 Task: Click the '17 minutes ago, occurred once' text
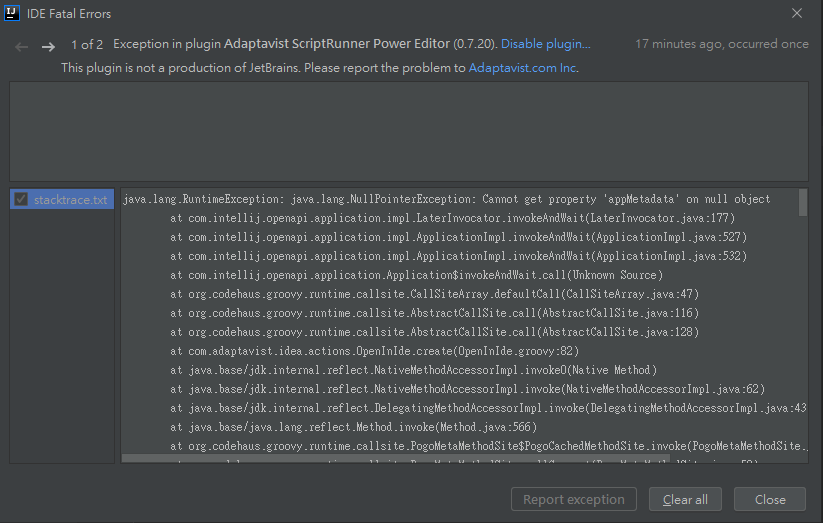[722, 44]
